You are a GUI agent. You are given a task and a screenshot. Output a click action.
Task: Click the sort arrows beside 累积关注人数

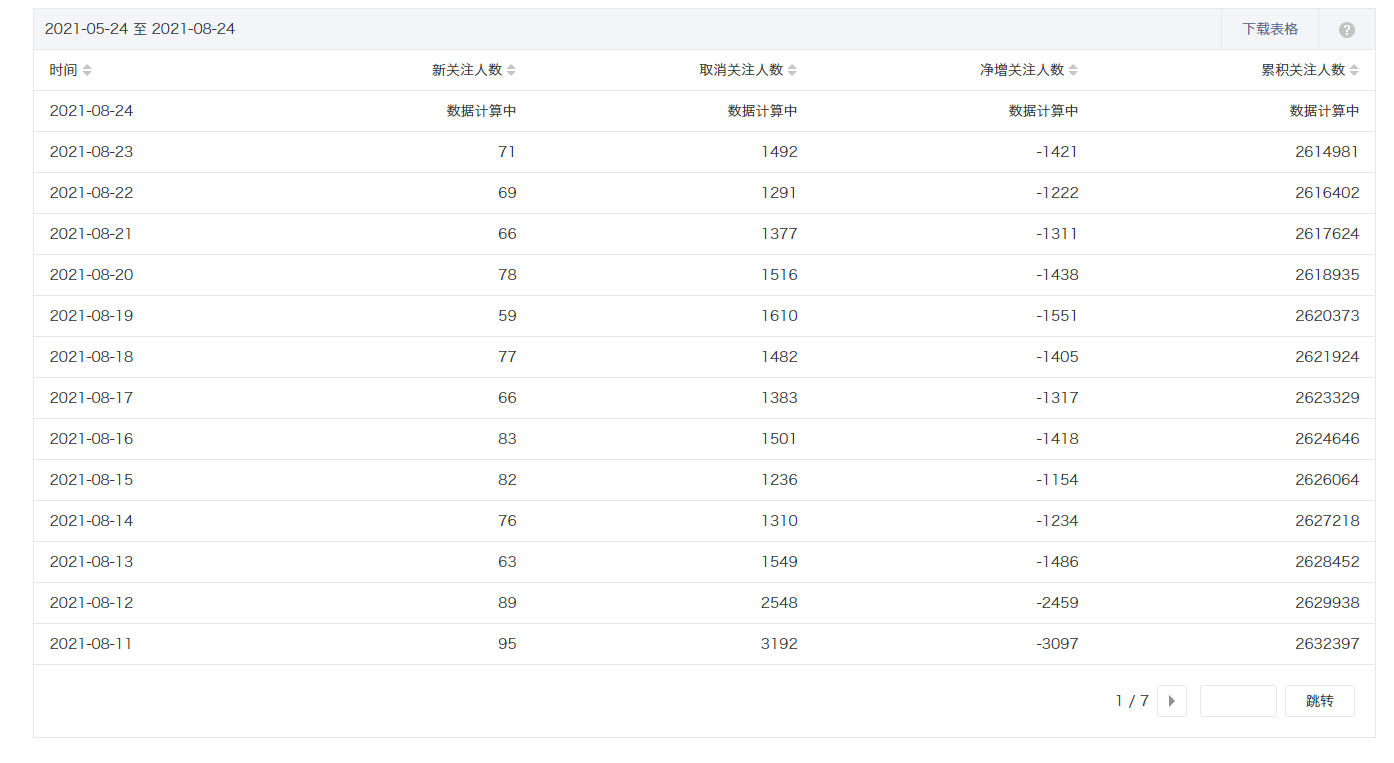(x=1354, y=70)
